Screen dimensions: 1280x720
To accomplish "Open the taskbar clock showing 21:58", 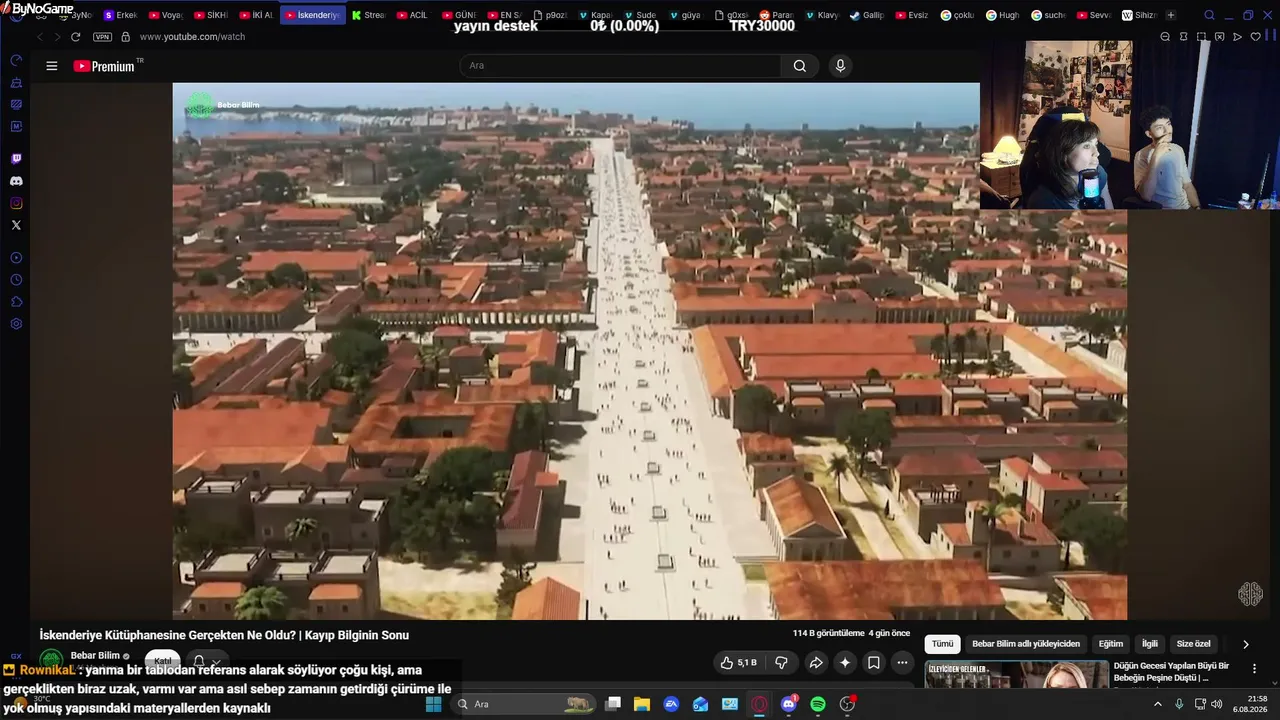I will (1250, 704).
